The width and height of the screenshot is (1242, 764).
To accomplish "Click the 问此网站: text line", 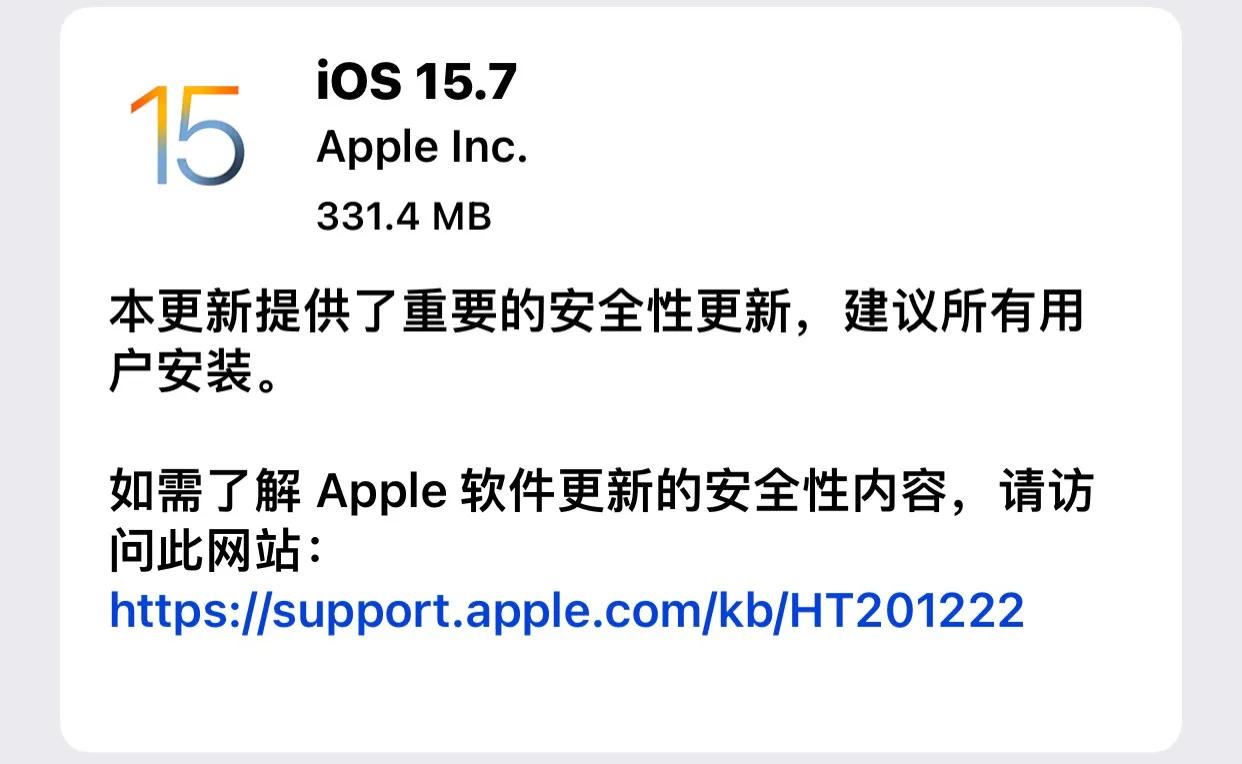I will point(217,550).
